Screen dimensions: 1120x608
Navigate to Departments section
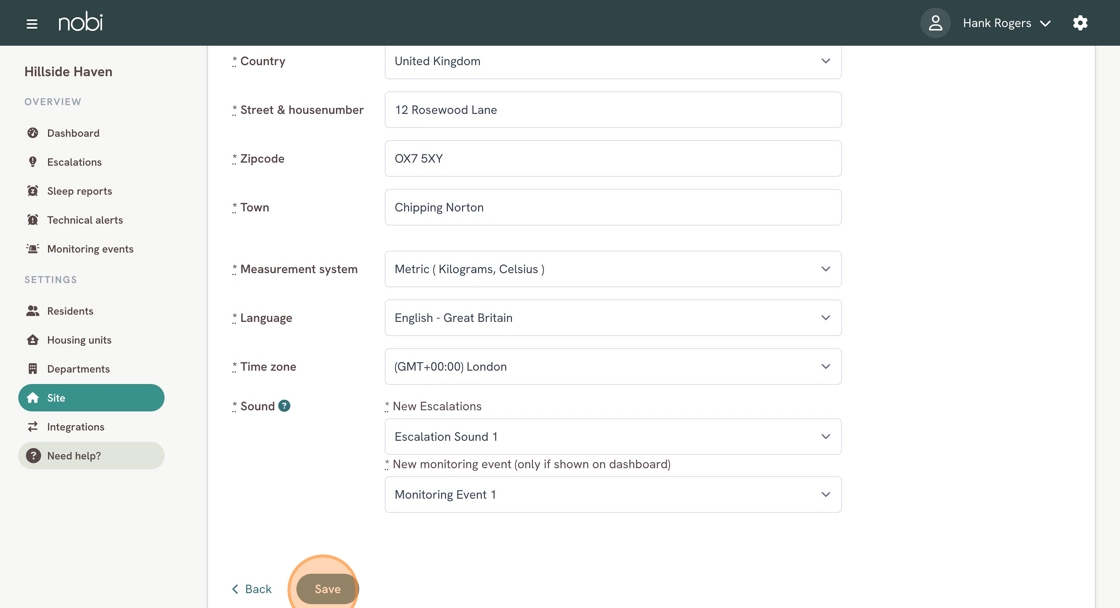78,369
